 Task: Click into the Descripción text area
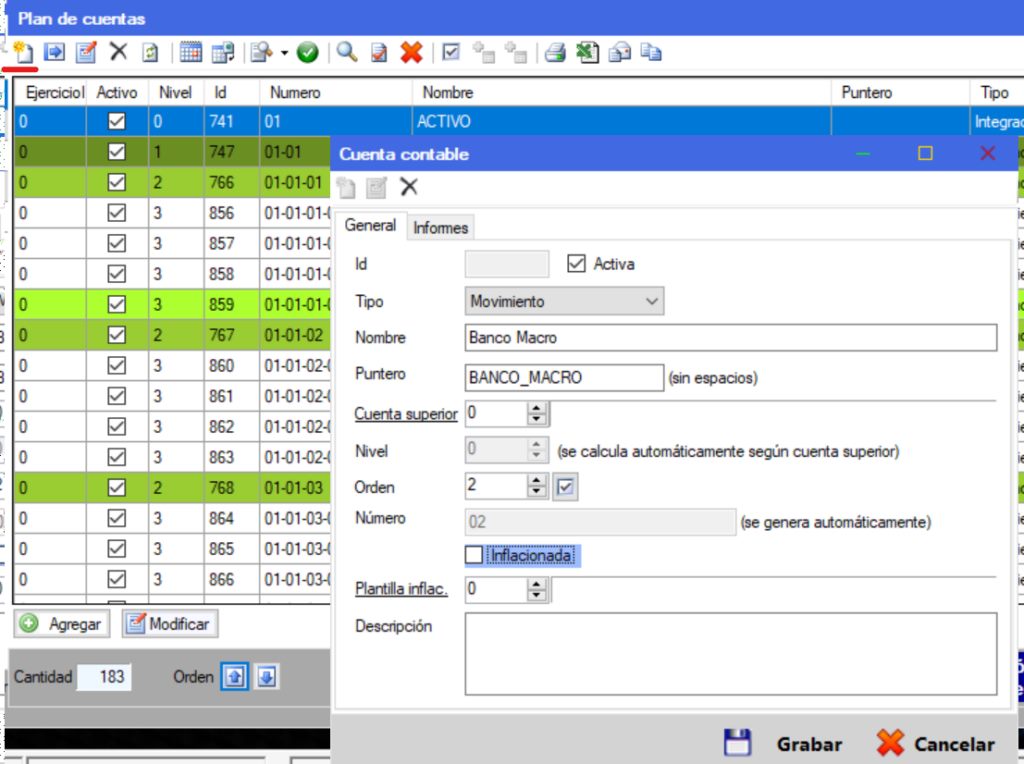point(731,654)
